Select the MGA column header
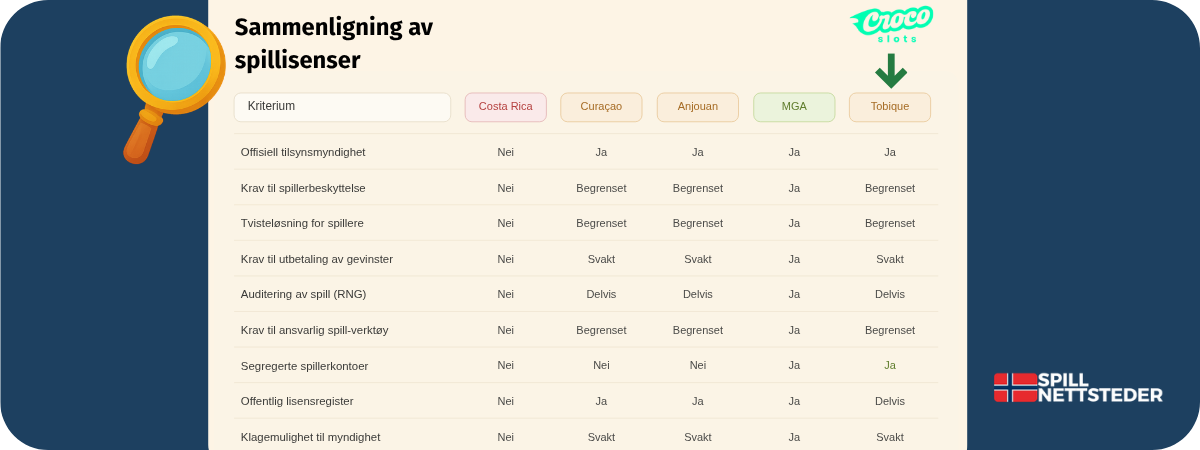The width and height of the screenshot is (1200, 450). pyautogui.click(x=794, y=107)
